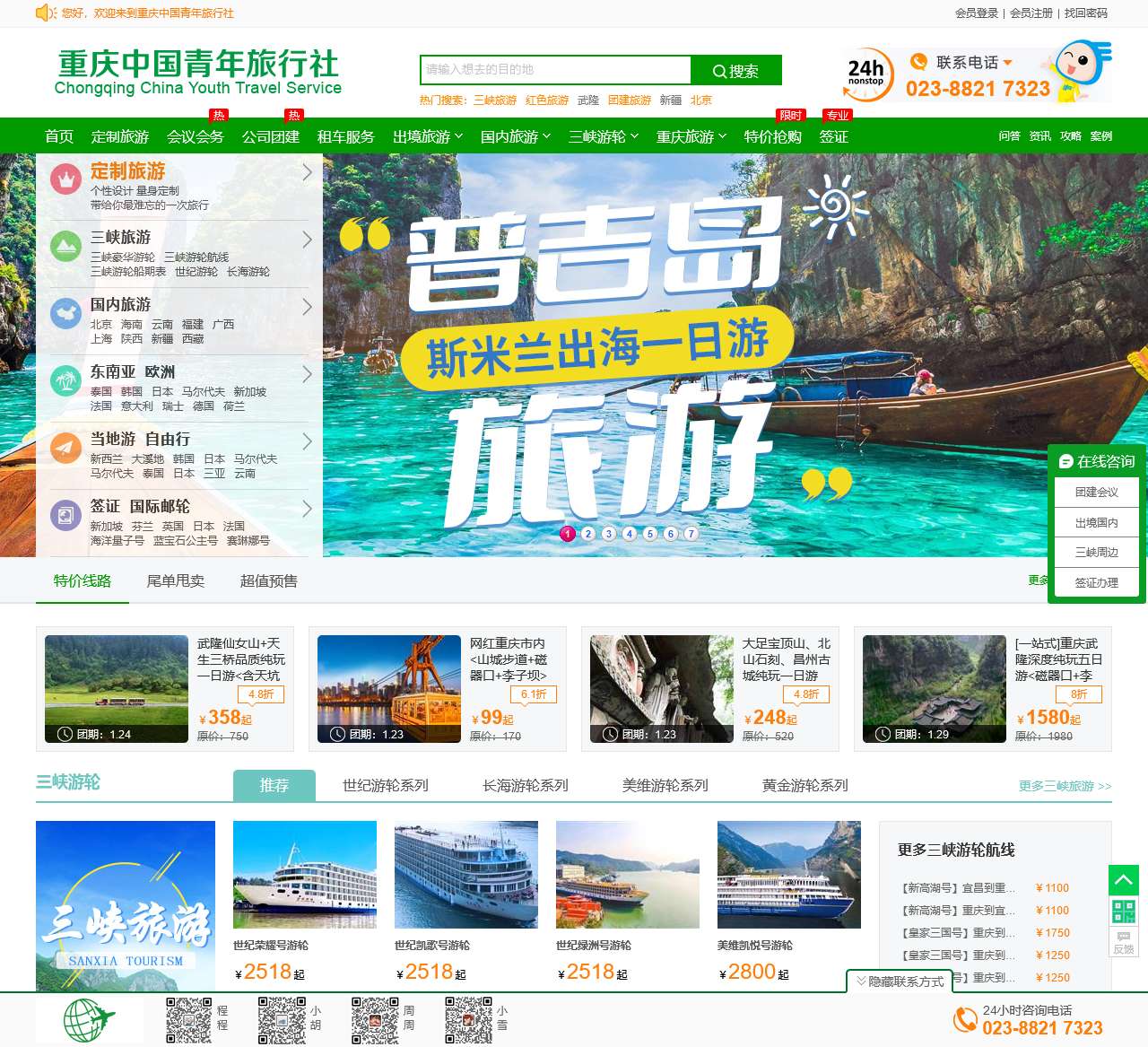The image size is (1148, 1047).
Task: Click the 反馈 feedback icon on the right
Action: [1124, 944]
